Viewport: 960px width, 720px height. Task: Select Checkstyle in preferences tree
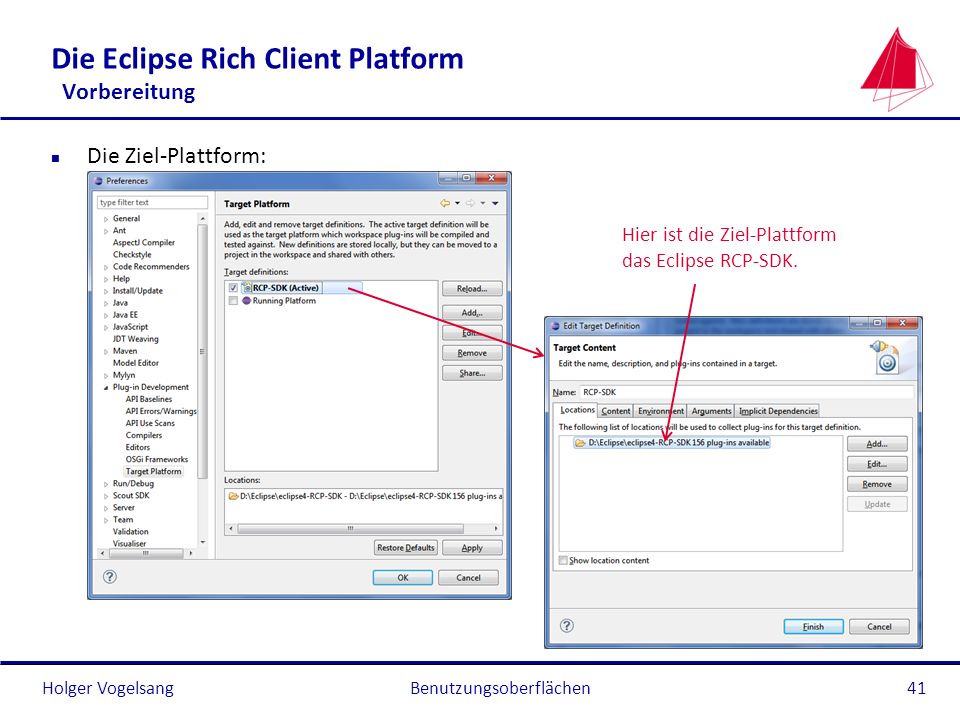click(x=132, y=255)
